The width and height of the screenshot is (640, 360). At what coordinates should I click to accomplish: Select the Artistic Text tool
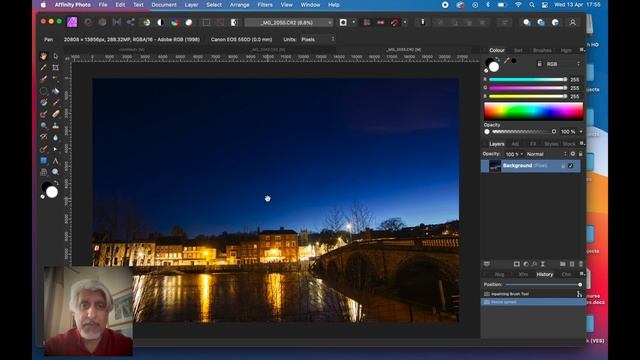point(56,161)
